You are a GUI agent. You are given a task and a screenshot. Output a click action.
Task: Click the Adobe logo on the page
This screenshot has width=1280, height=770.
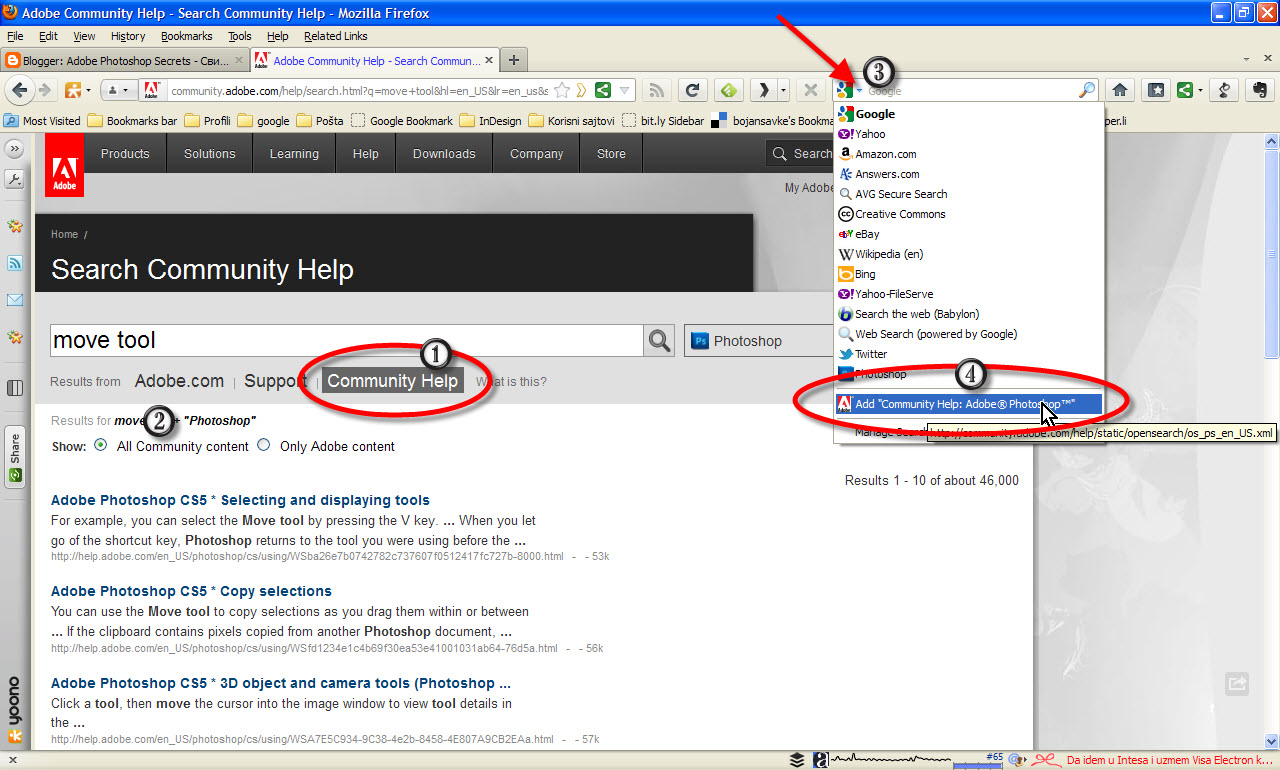tap(63, 164)
